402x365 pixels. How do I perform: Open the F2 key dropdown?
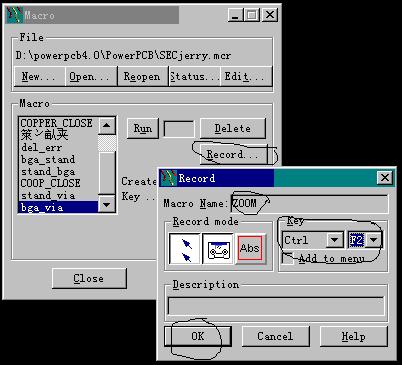click(x=374, y=240)
